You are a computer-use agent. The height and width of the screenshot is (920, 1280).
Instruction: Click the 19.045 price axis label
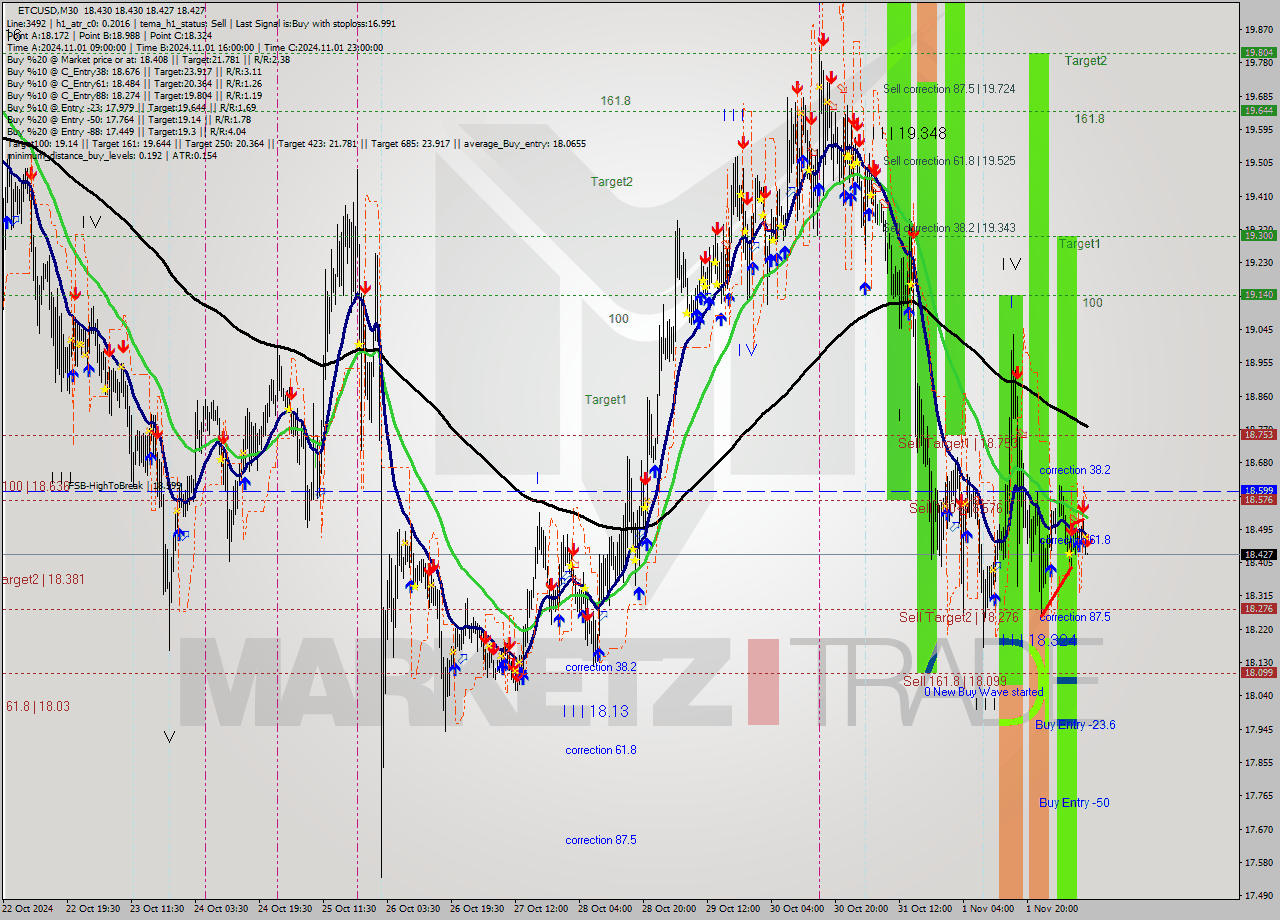1258,329
